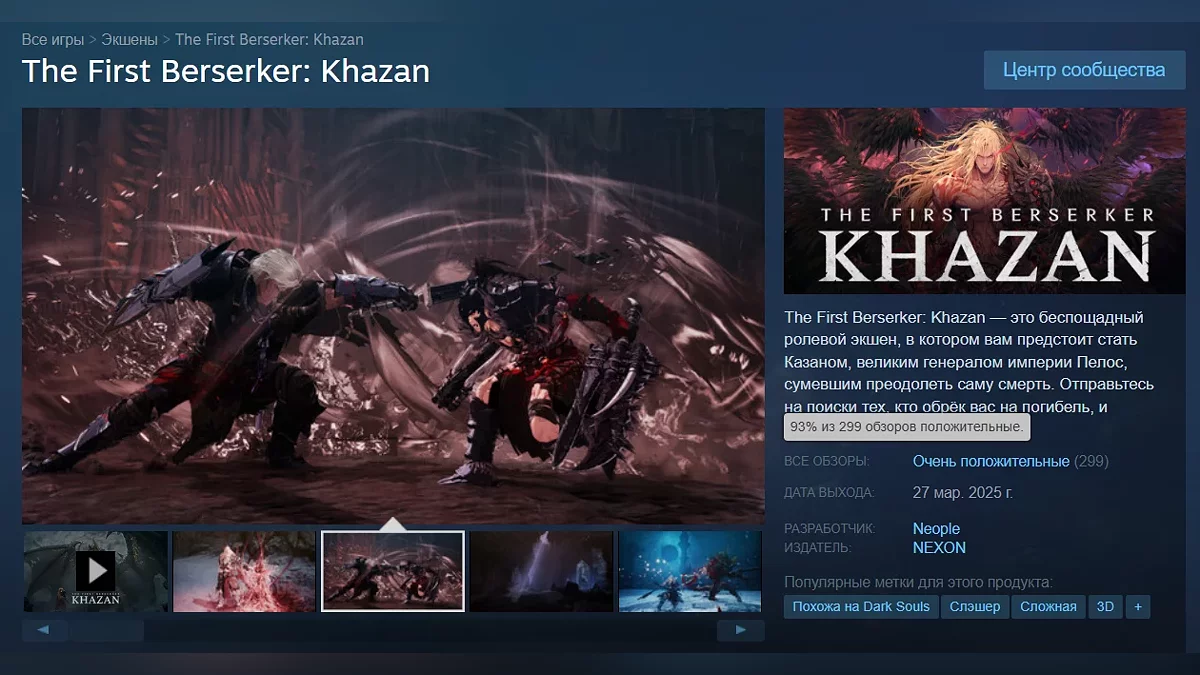Select the blue ice fight thumbnail
This screenshot has height=675, width=1200.
690,571
